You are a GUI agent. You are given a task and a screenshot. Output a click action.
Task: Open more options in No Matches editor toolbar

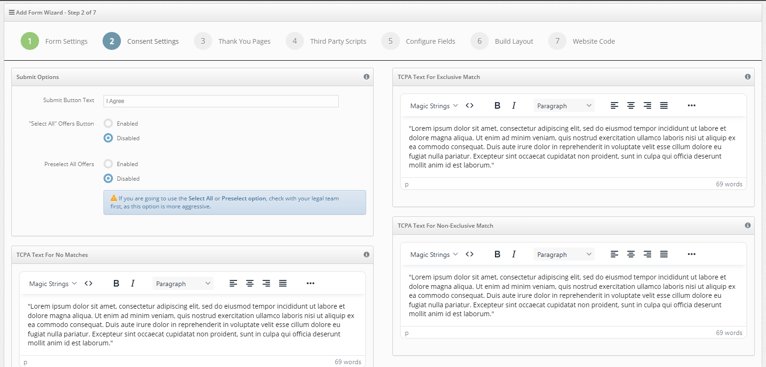310,283
